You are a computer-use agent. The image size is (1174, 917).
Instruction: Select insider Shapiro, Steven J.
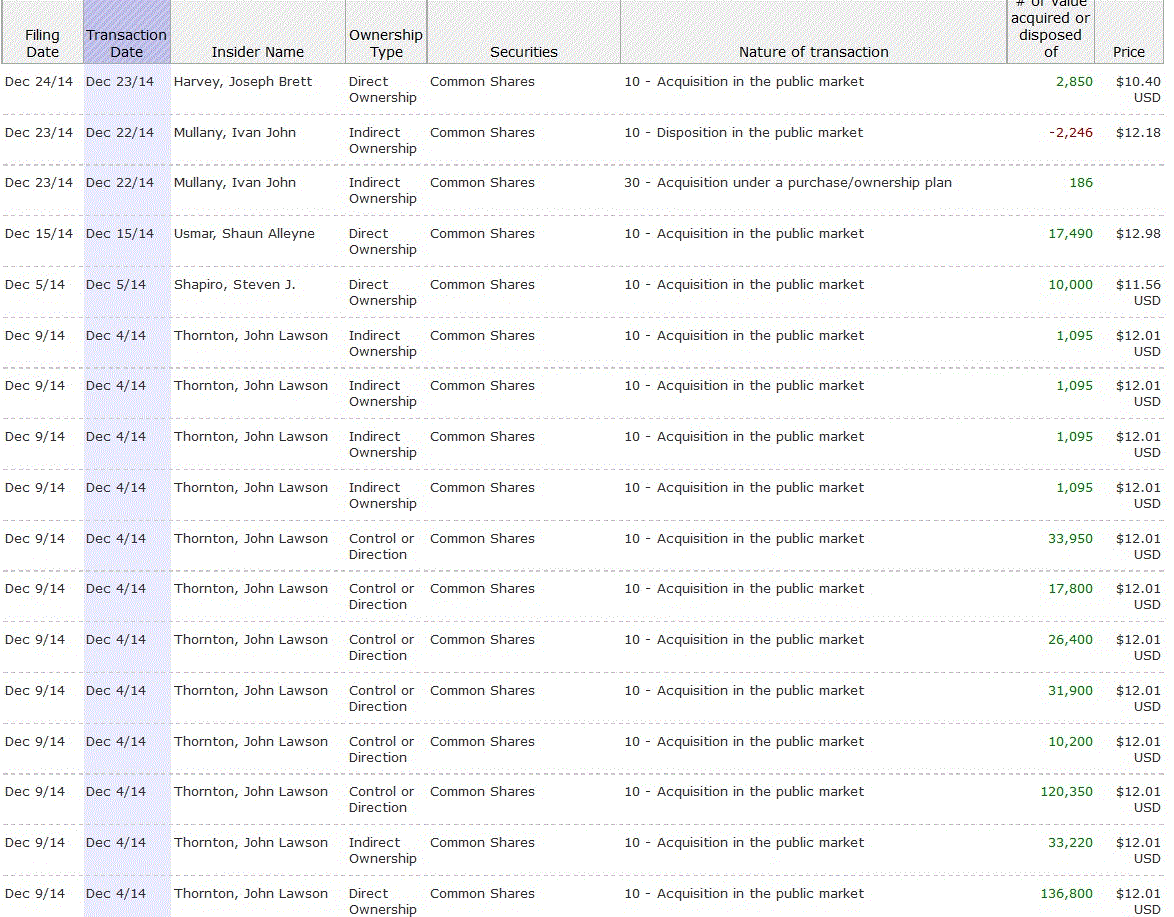[235, 285]
